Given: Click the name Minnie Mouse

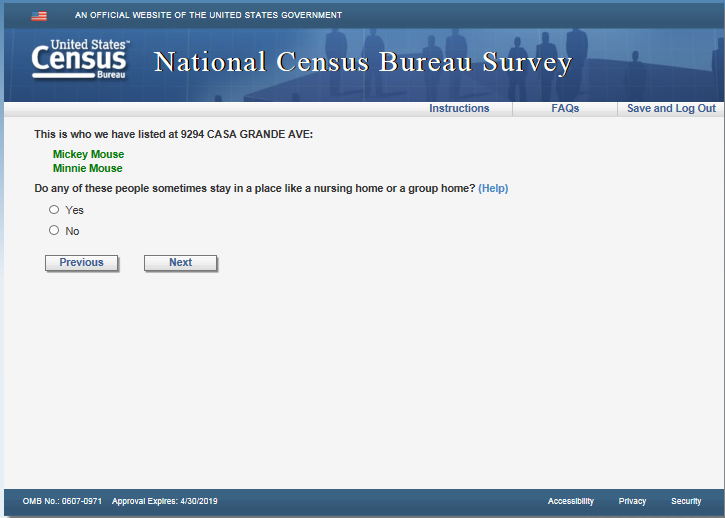Looking at the screenshot, I should pos(87,168).
